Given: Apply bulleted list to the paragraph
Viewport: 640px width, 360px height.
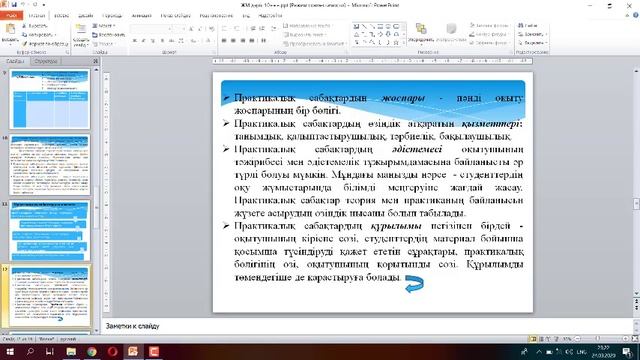Looking at the screenshot, I should tap(224, 29).
